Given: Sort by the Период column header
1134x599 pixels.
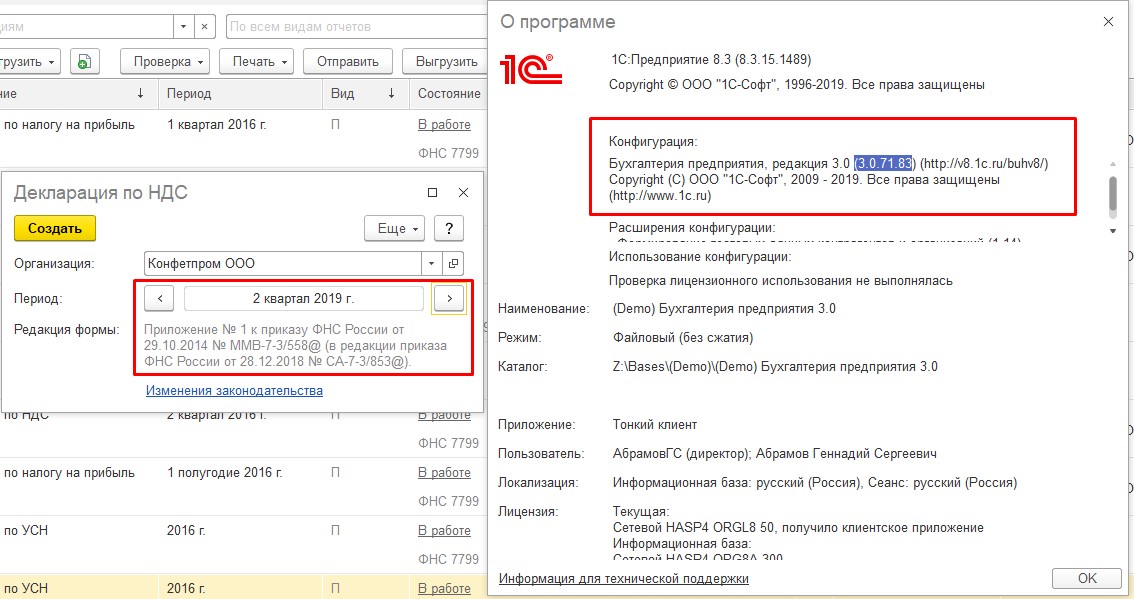Looking at the screenshot, I should (x=240, y=93).
